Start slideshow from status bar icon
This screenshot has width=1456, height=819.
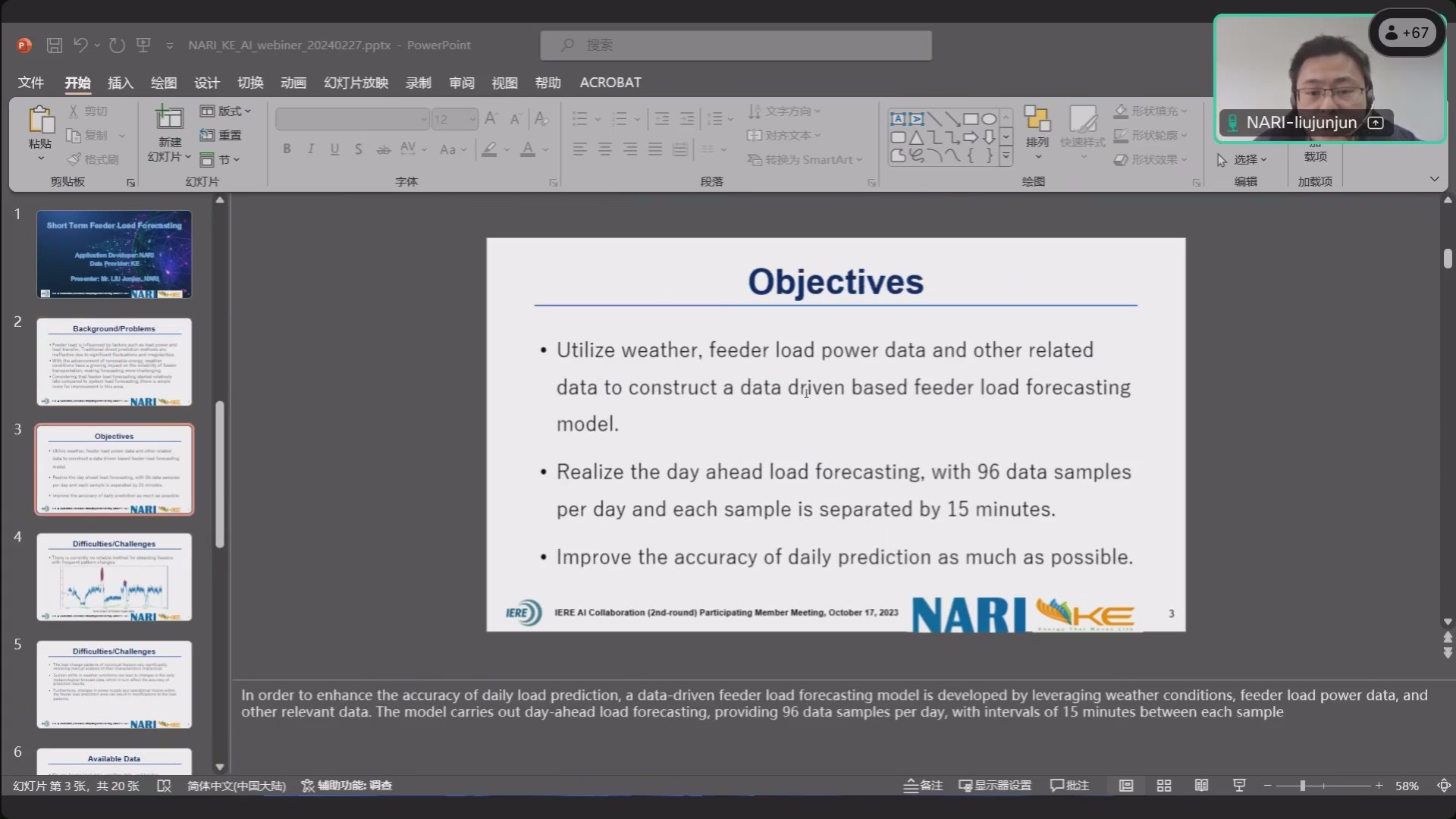[x=1239, y=786]
